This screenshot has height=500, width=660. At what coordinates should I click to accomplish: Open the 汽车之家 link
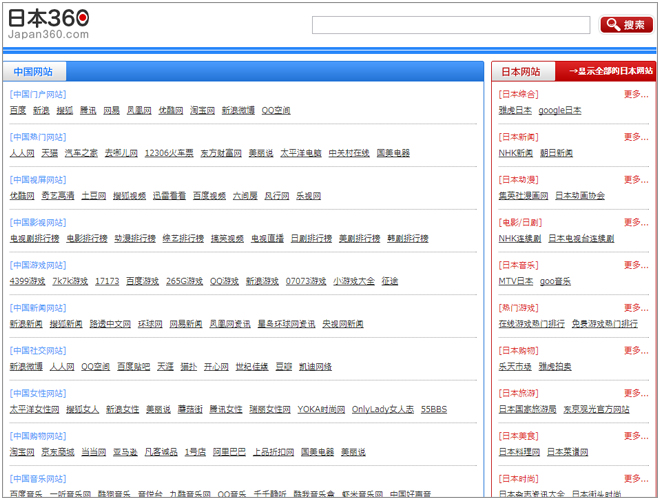[x=81, y=153]
